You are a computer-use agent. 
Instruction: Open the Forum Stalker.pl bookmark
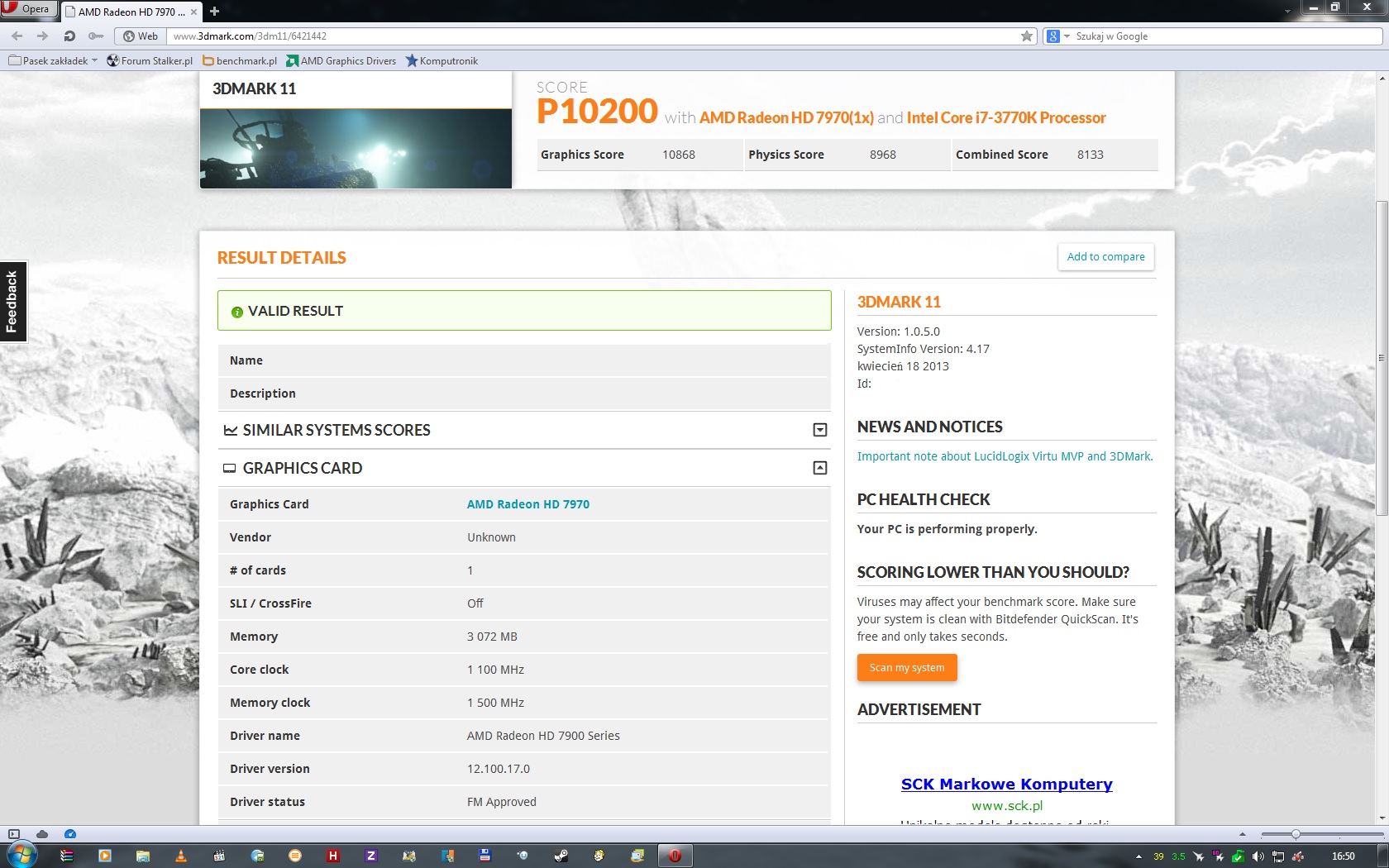pos(150,61)
